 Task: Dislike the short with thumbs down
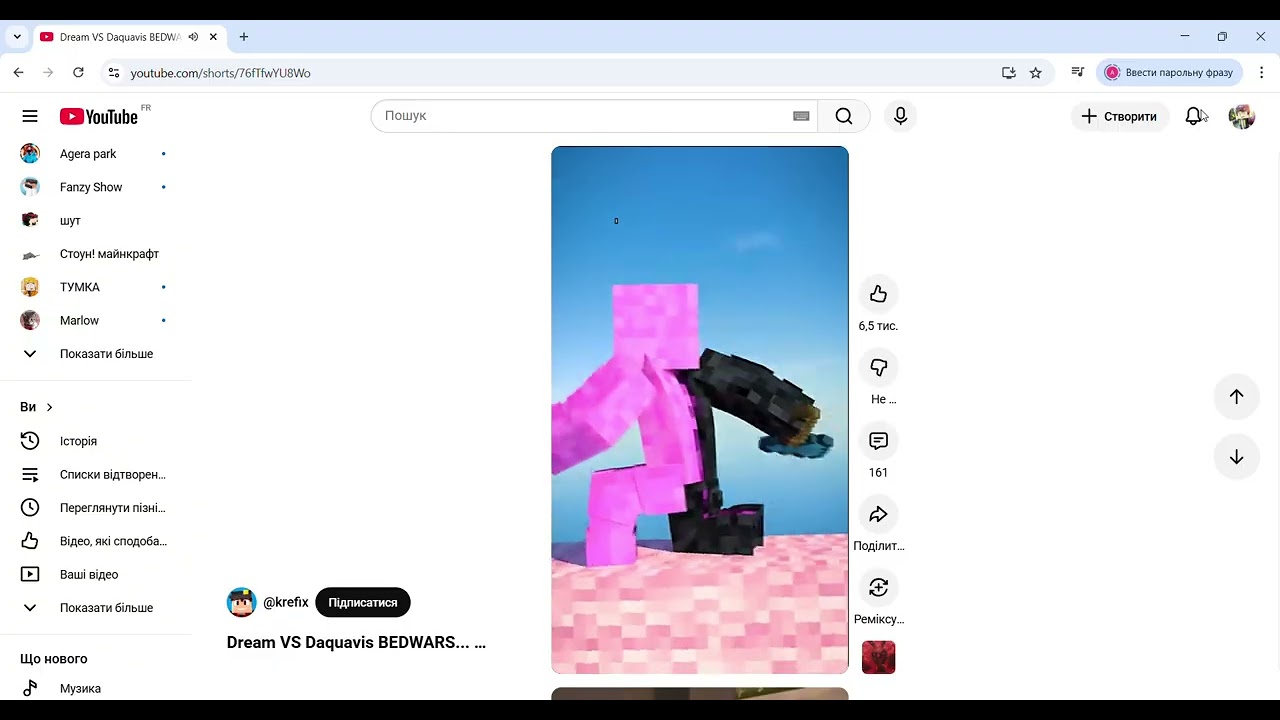coord(878,367)
